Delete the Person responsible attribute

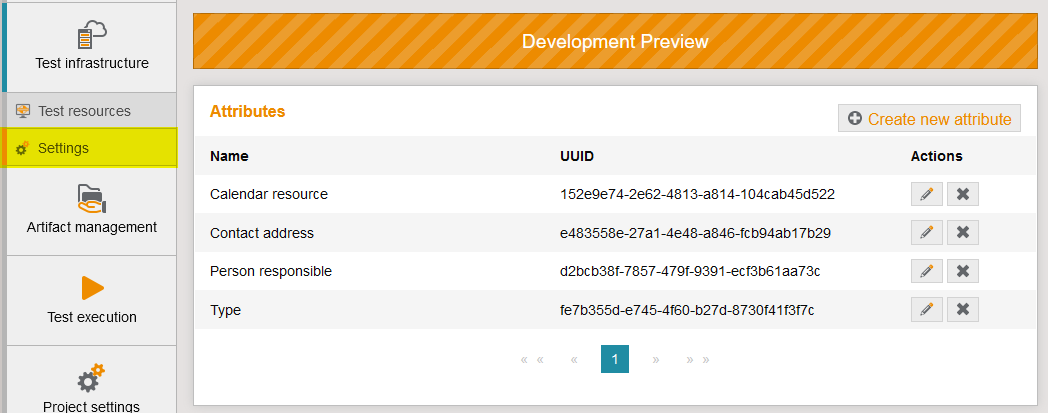(962, 271)
